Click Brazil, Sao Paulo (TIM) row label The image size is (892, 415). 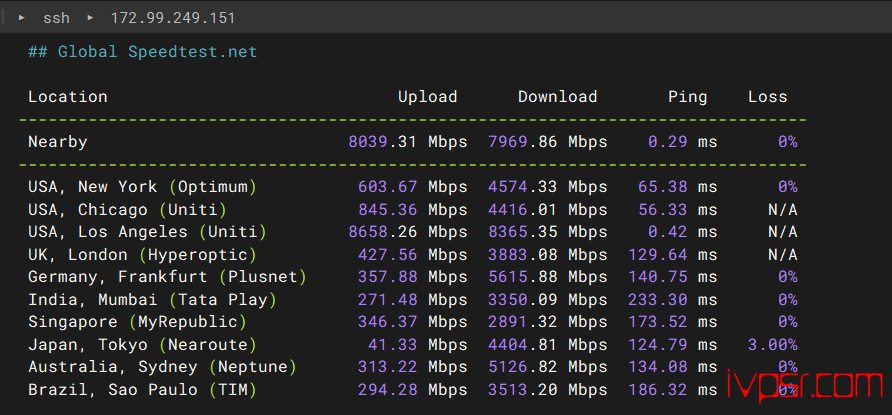click(142, 390)
